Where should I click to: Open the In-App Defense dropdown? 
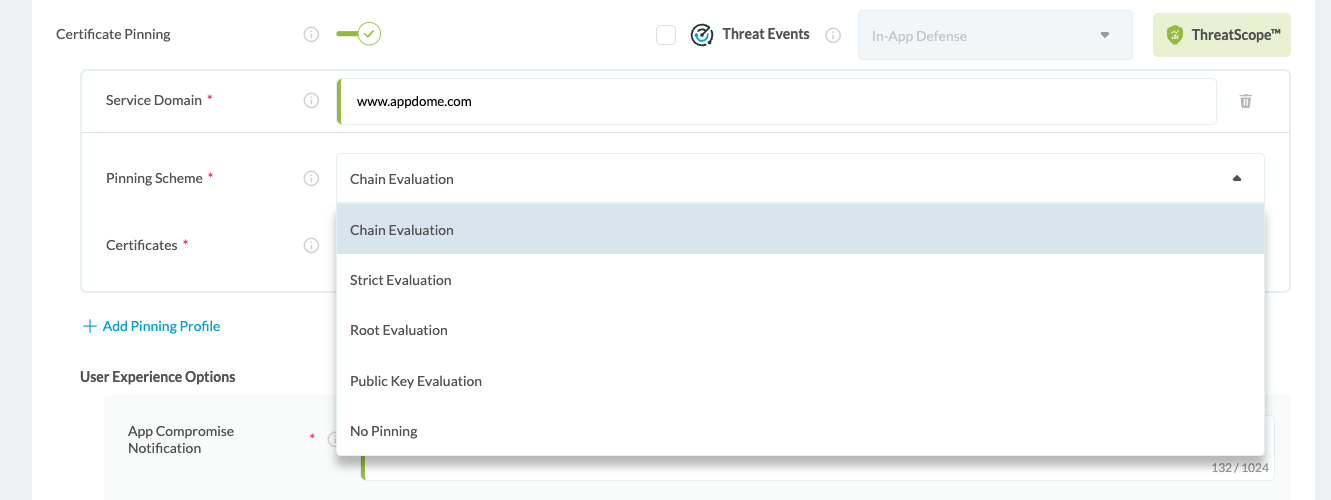point(994,35)
